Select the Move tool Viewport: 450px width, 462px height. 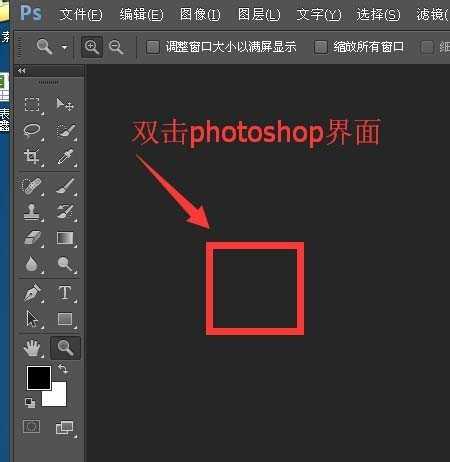click(65, 105)
